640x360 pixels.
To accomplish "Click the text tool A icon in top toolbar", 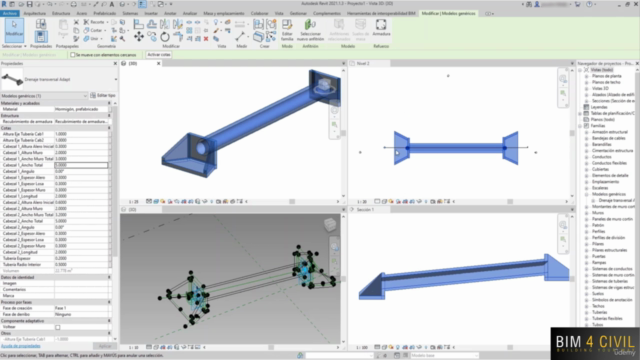I will point(111,4).
